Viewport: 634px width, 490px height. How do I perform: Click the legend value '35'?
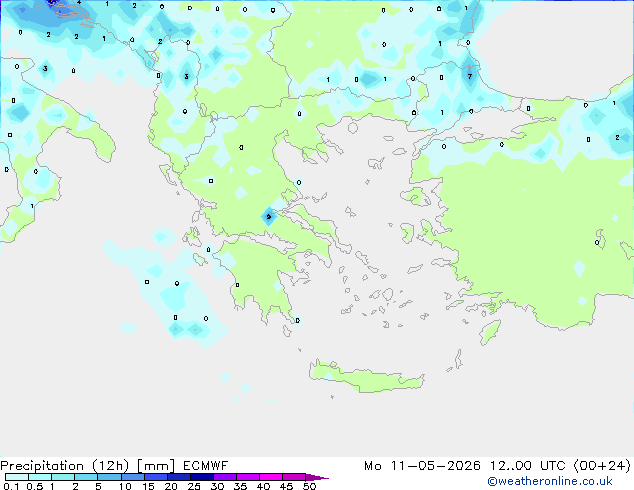click(241, 486)
